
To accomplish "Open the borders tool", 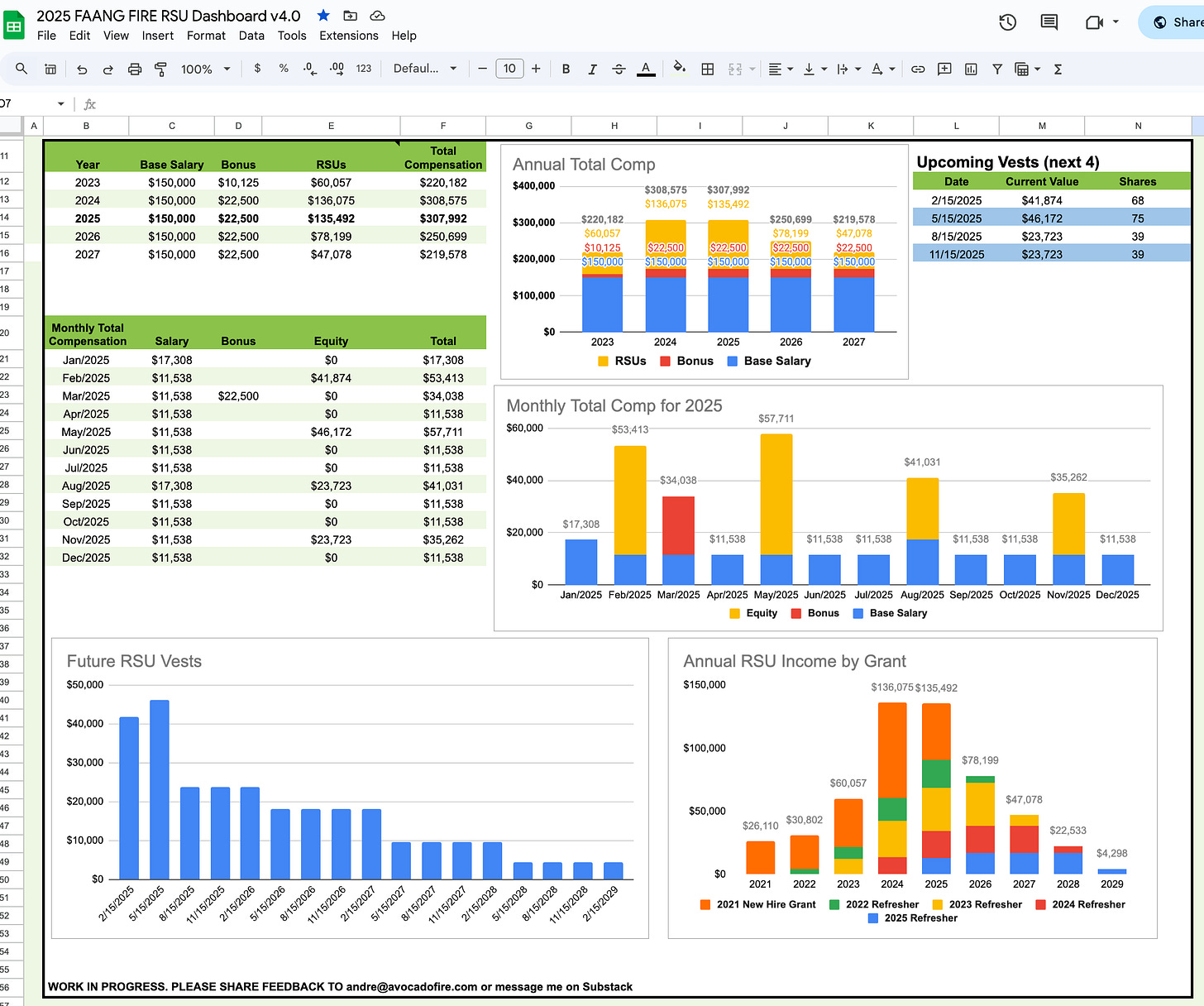I will (708, 69).
